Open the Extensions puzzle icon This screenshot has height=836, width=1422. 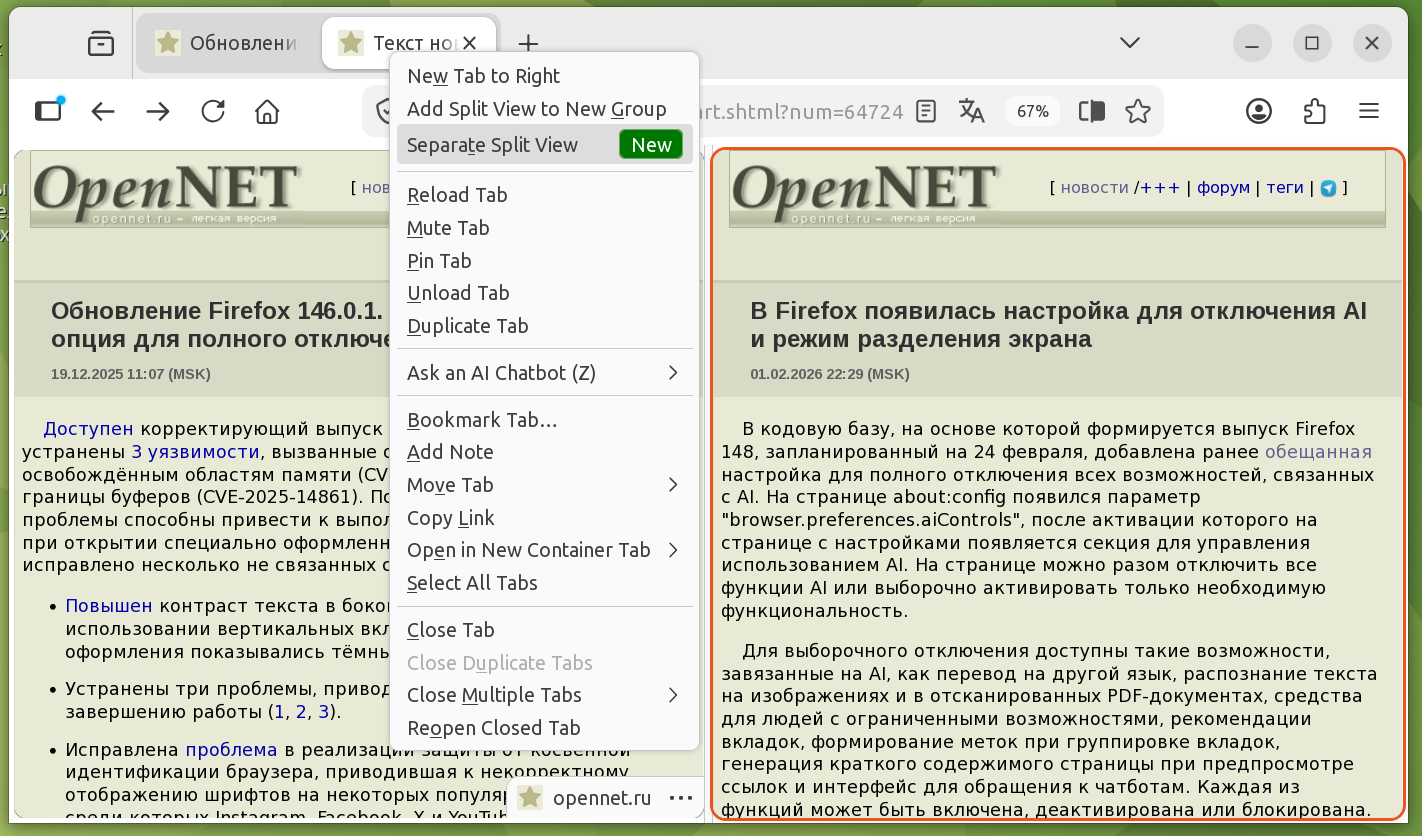click(1314, 111)
